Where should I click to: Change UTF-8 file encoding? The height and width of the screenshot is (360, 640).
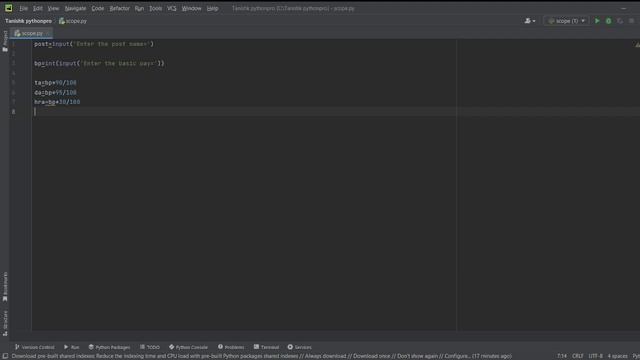(x=596, y=356)
